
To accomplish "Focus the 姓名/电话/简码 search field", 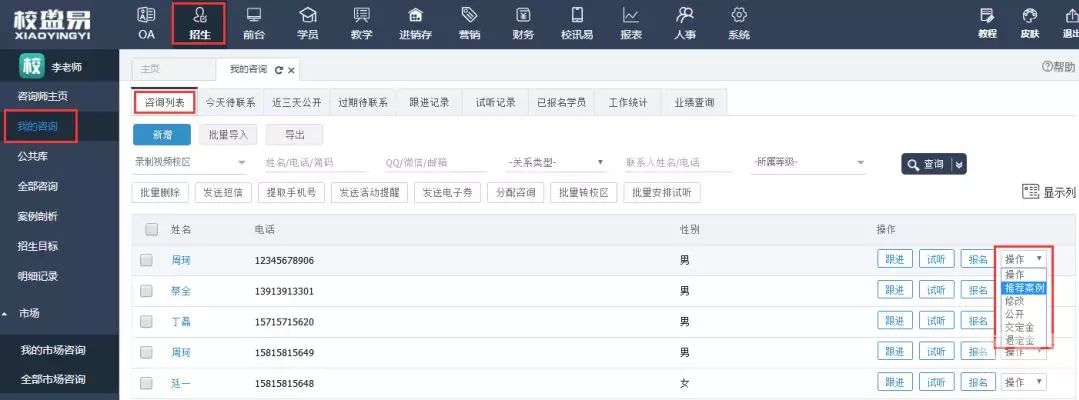I will click(x=314, y=162).
